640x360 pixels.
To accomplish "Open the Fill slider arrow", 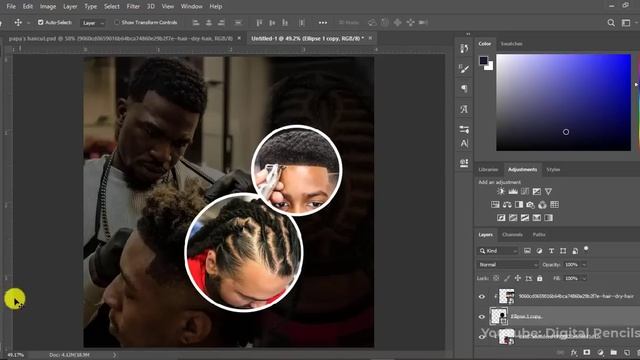I will pos(584,278).
